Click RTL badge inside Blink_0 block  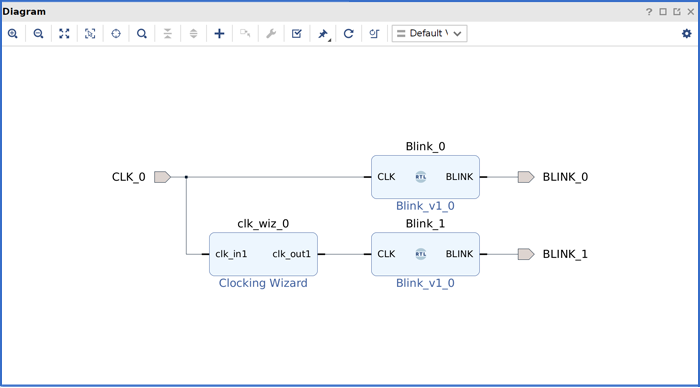click(421, 177)
